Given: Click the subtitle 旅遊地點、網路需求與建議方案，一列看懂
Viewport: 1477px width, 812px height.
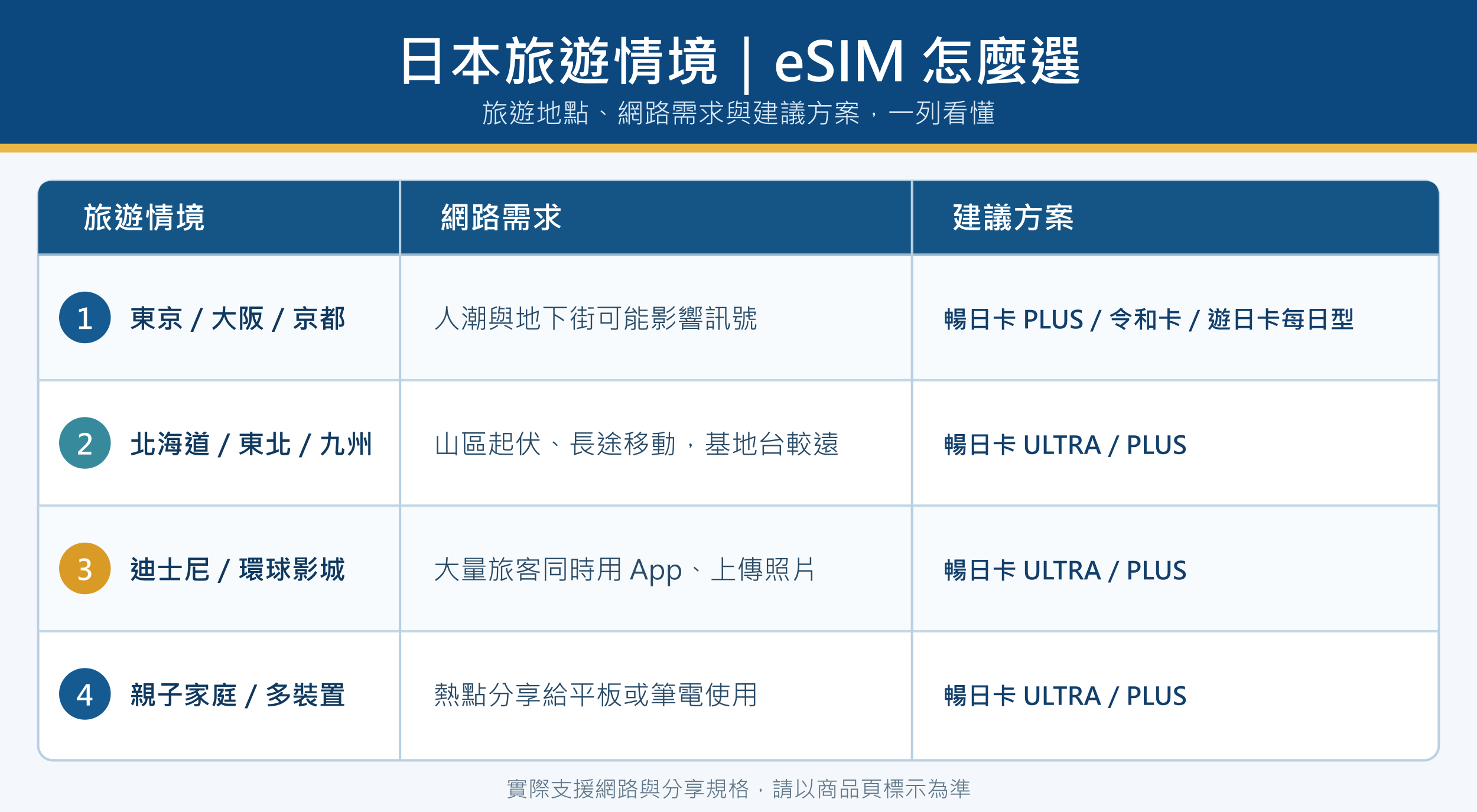Looking at the screenshot, I should click(x=738, y=113).
